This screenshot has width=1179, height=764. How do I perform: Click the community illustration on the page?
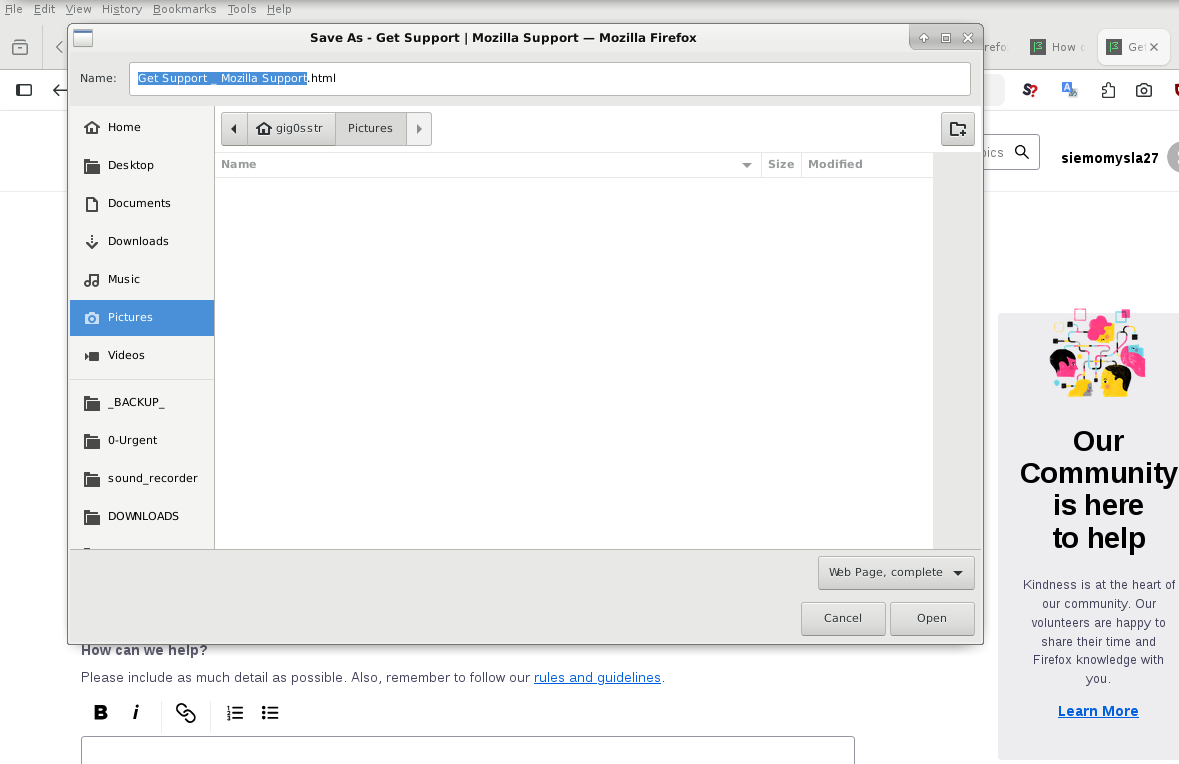[x=1098, y=352]
